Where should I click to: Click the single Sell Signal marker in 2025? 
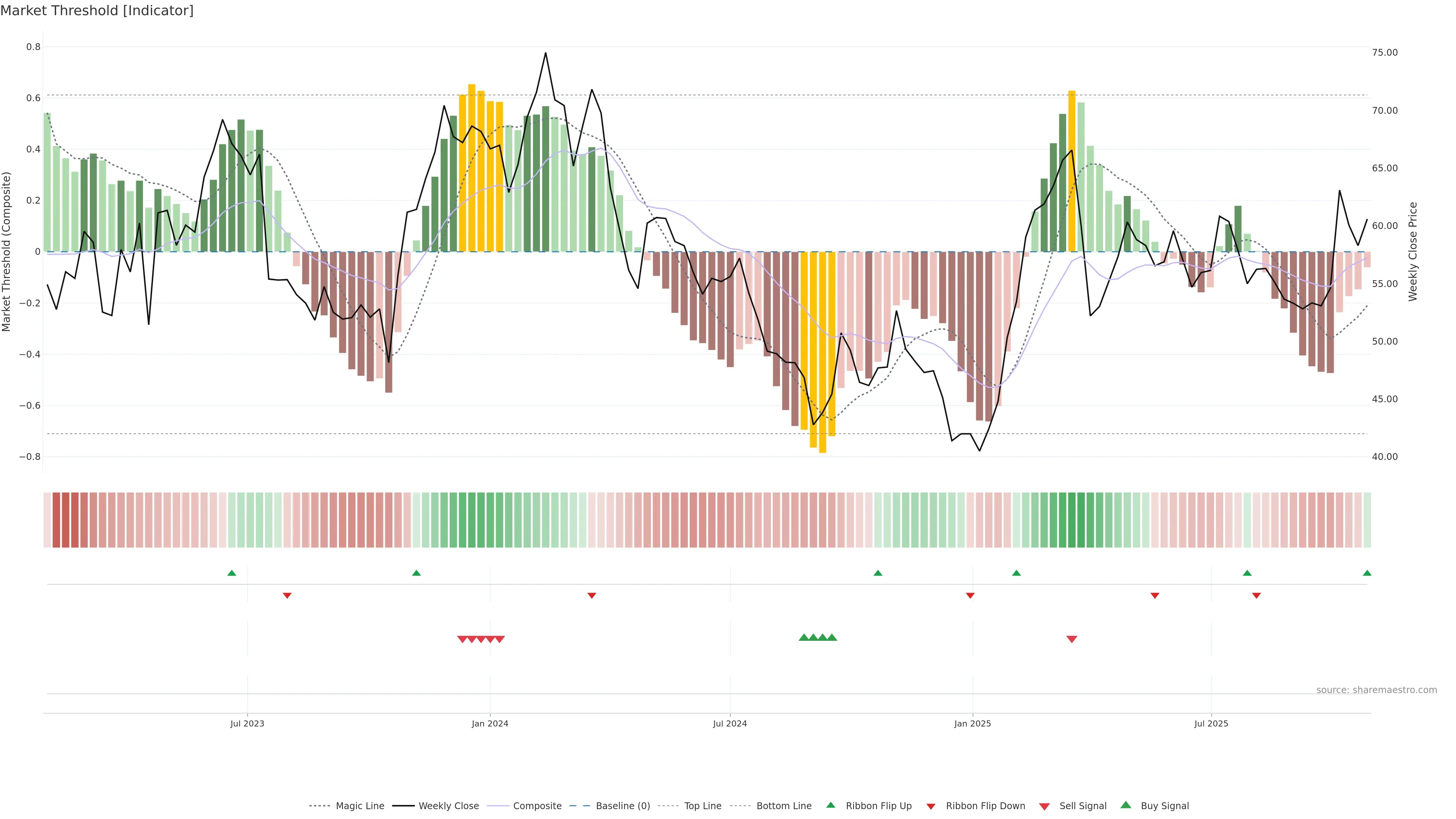click(1072, 639)
